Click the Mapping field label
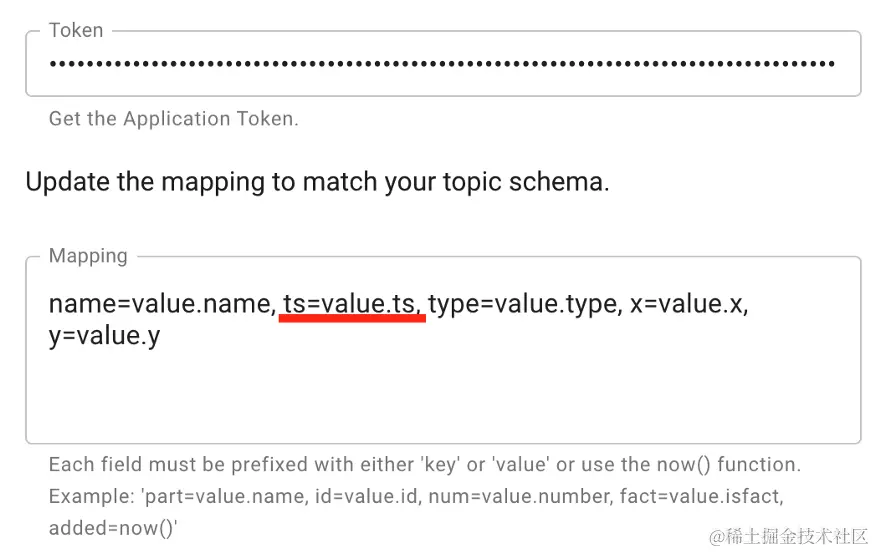This screenshot has width=875, height=553. coord(88,256)
